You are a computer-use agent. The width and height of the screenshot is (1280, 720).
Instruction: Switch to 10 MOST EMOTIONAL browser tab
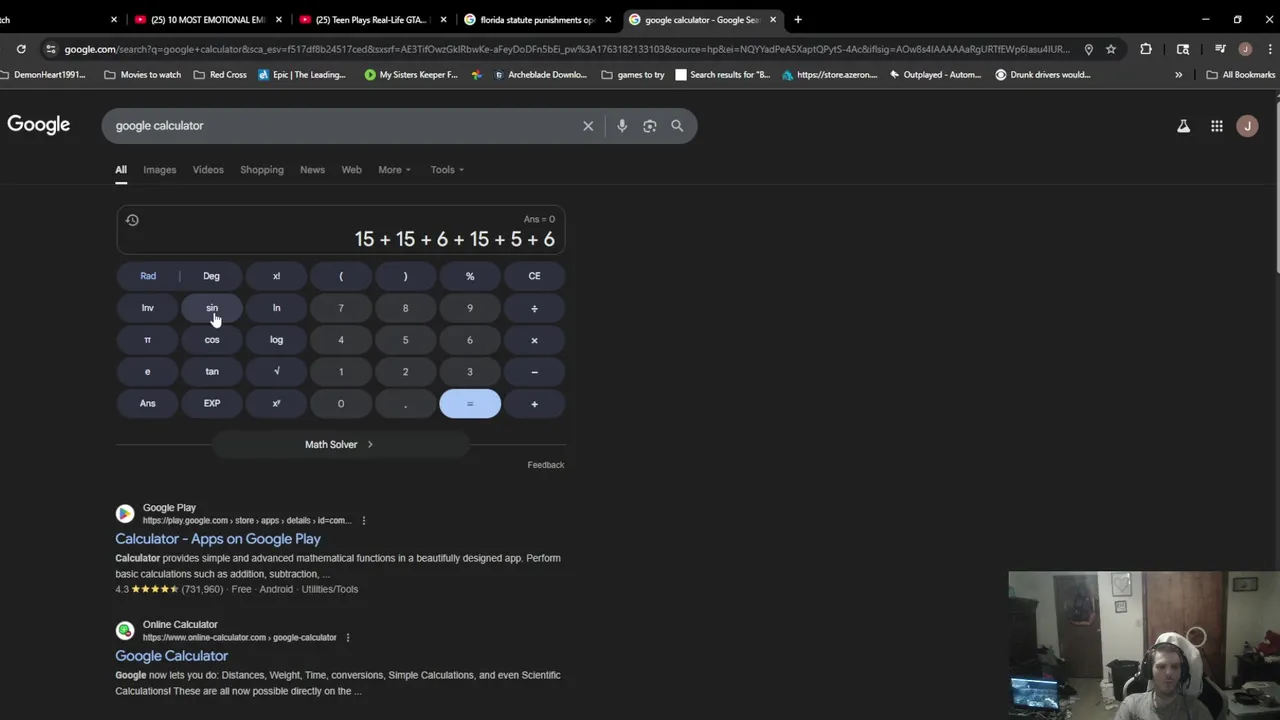tap(208, 19)
